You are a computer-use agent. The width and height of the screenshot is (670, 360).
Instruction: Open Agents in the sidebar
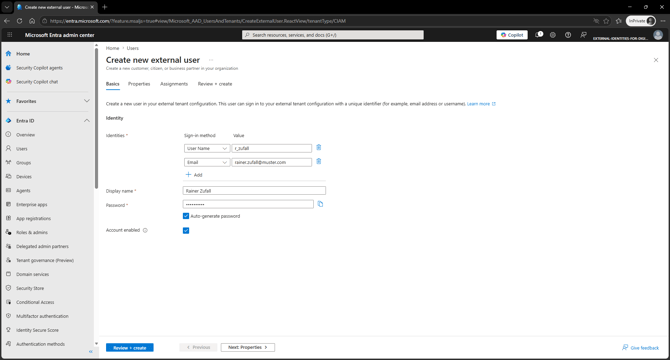[23, 191]
